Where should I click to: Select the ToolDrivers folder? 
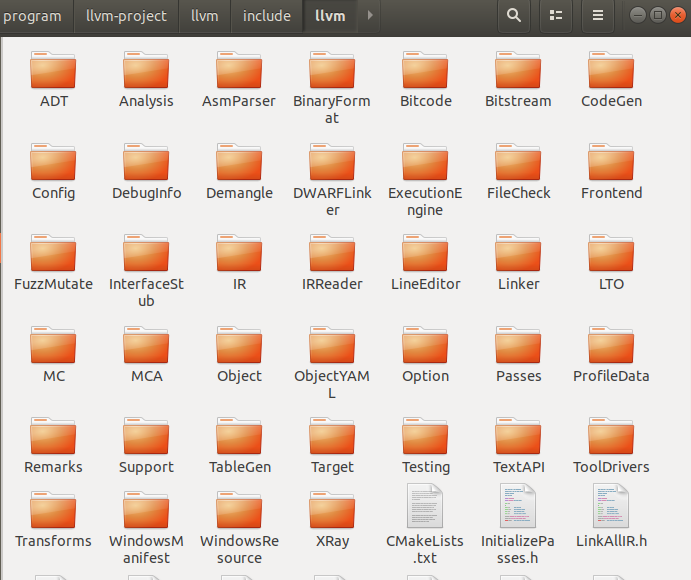[611, 446]
